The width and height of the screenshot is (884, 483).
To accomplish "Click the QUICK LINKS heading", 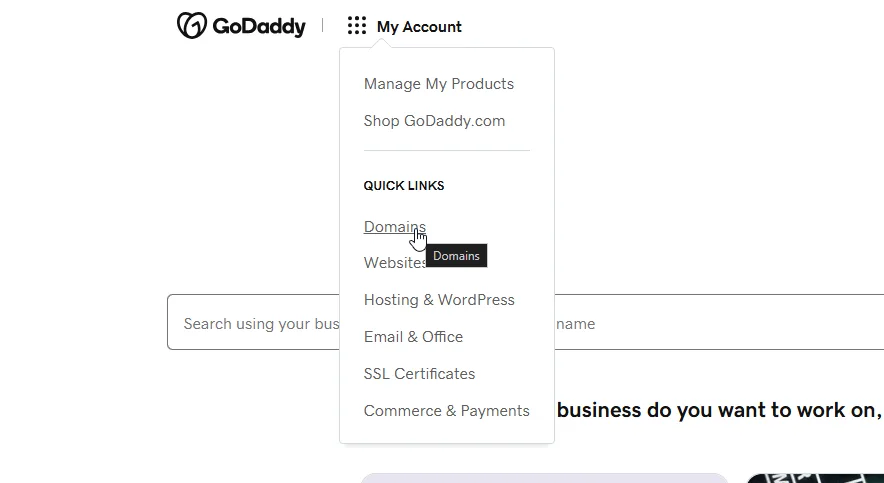I will pyautogui.click(x=403, y=186).
